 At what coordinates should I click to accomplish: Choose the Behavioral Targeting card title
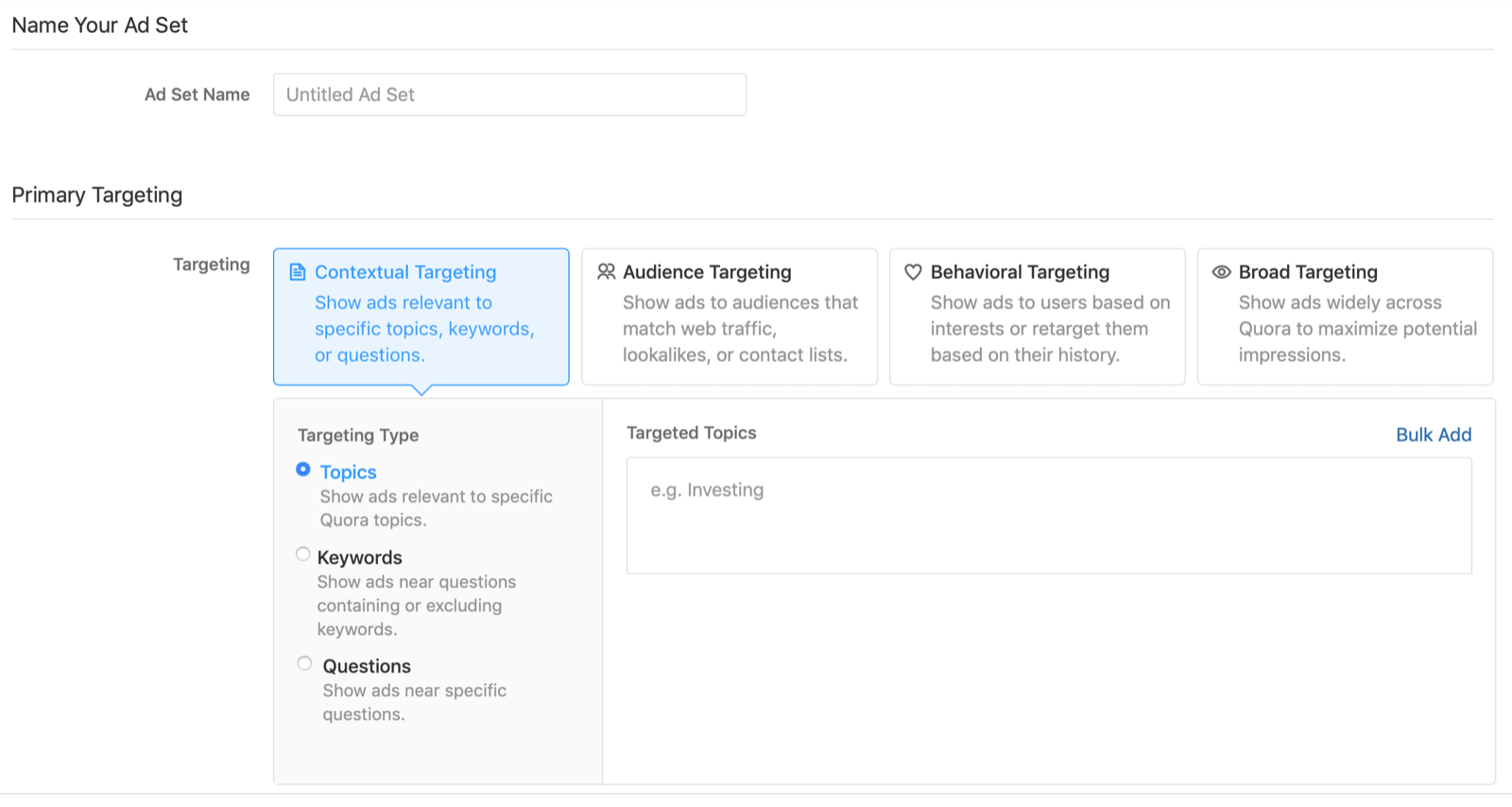[x=1020, y=272]
